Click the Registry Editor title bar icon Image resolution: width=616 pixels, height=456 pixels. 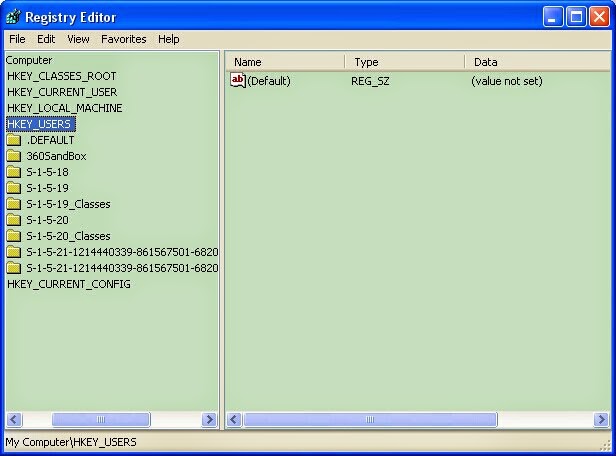click(x=13, y=17)
